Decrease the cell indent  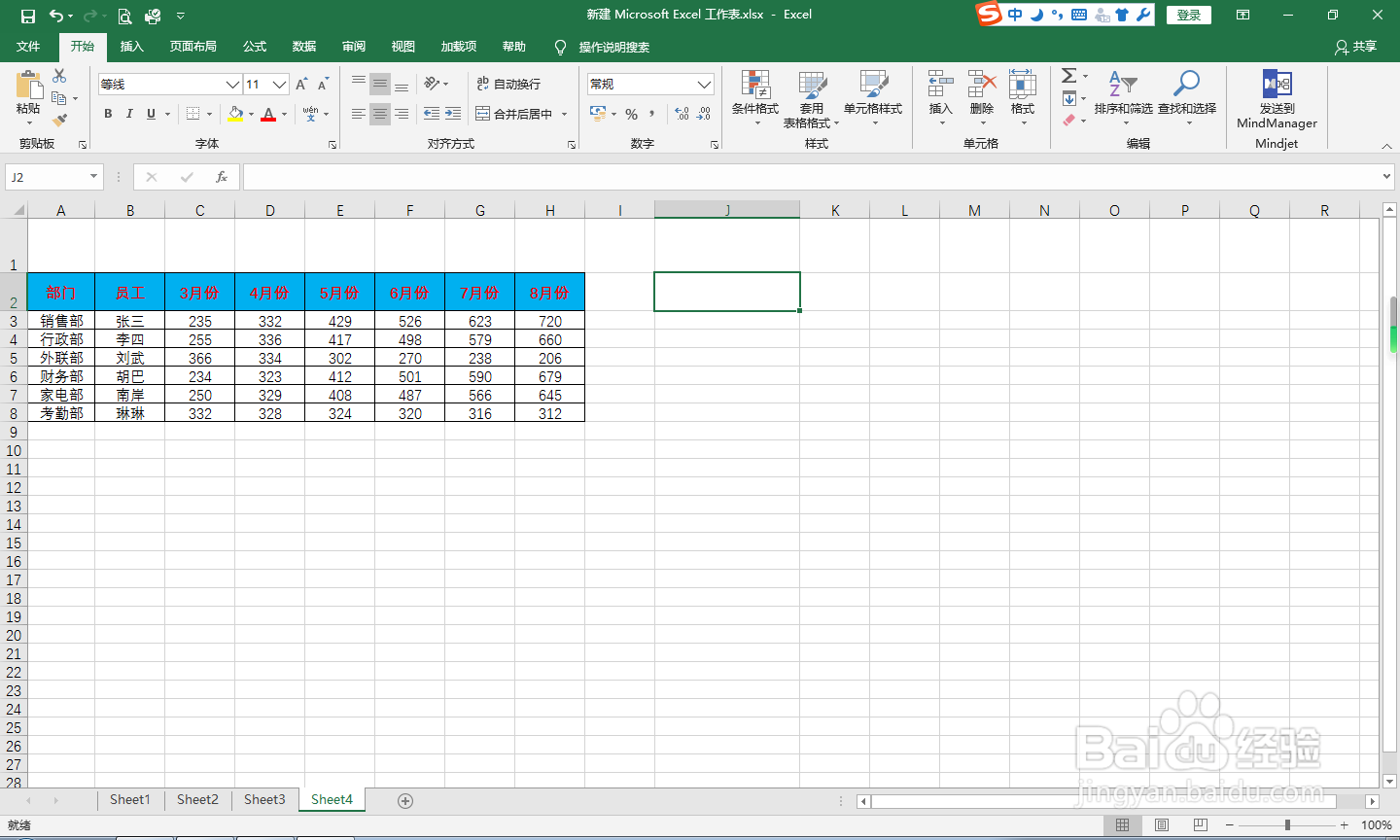point(432,114)
